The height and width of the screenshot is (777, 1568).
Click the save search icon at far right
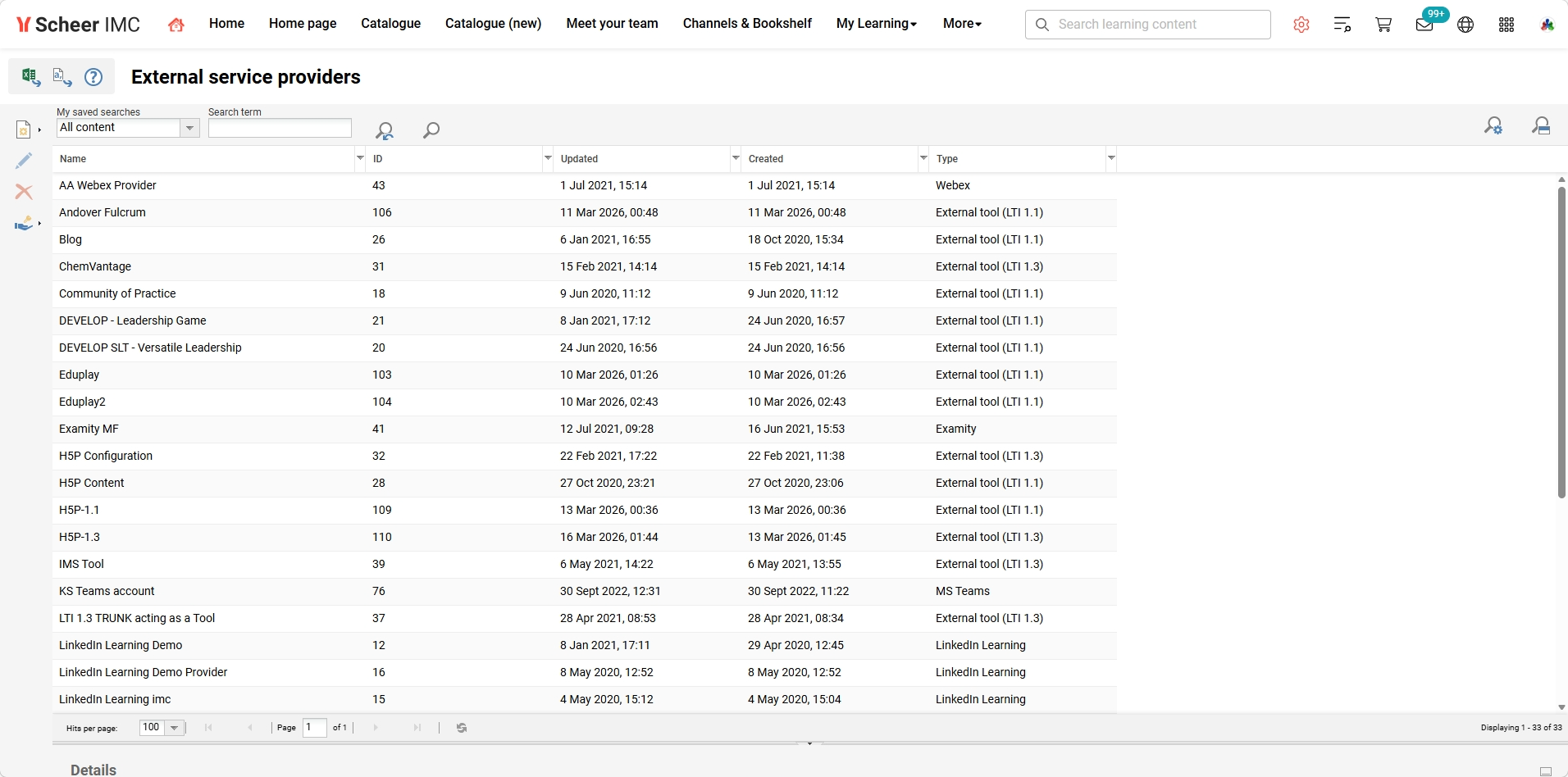click(1541, 125)
